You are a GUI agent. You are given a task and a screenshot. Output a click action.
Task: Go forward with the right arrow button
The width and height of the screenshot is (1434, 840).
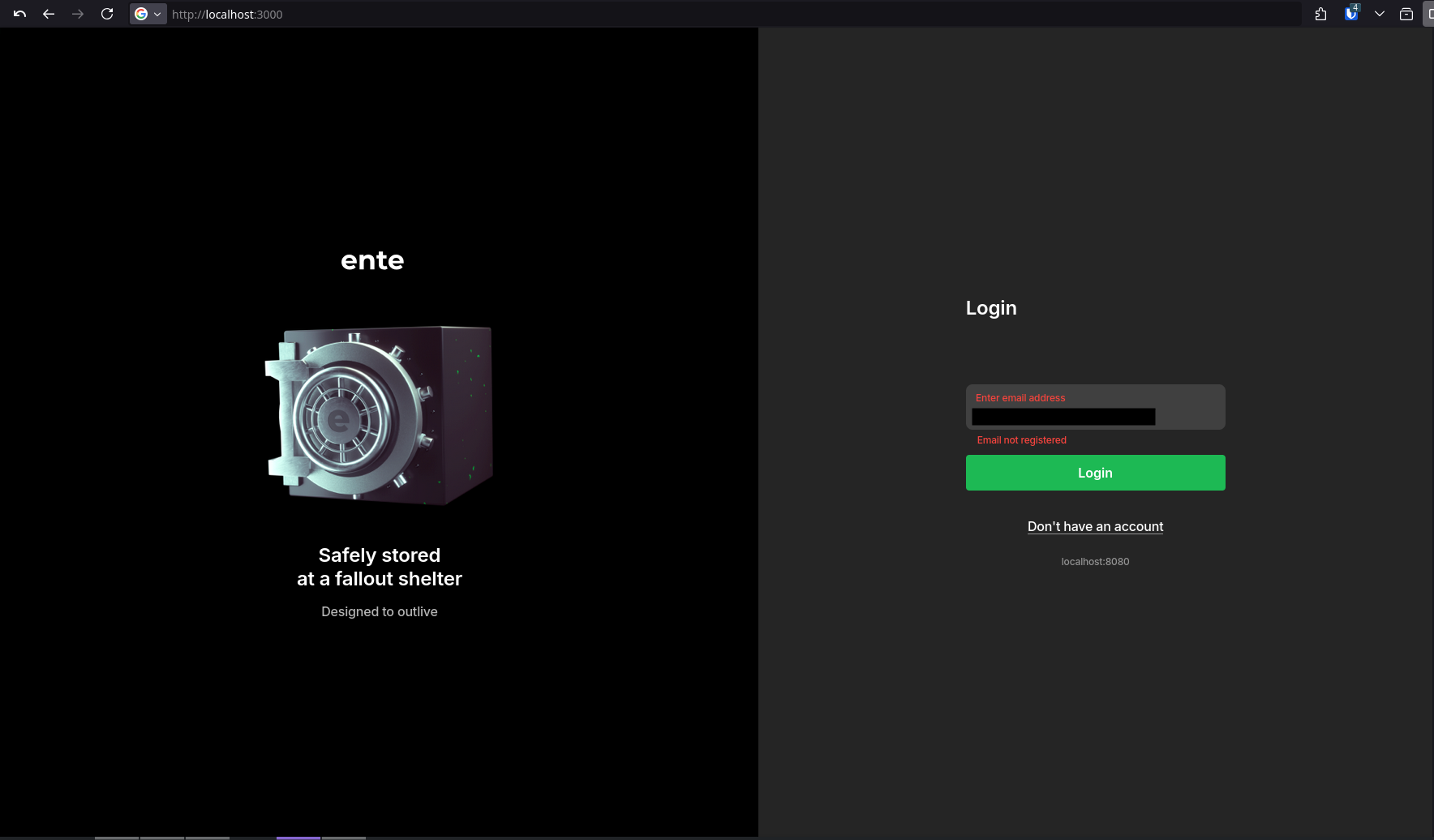pos(78,14)
